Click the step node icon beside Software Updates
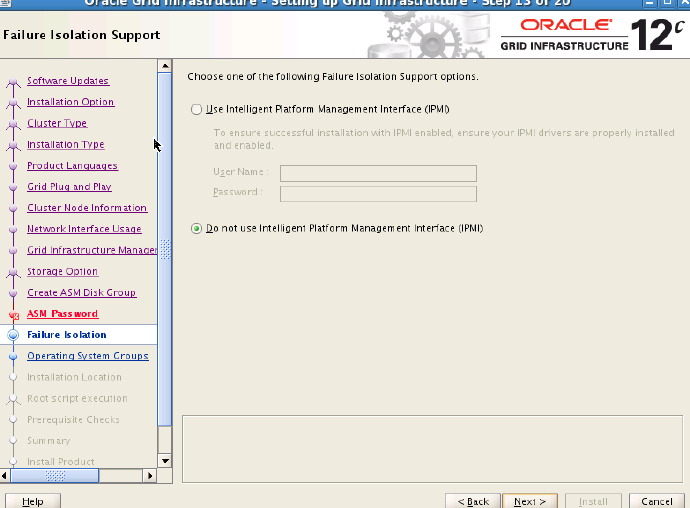Viewport: 690px width, 508px height. [13, 81]
